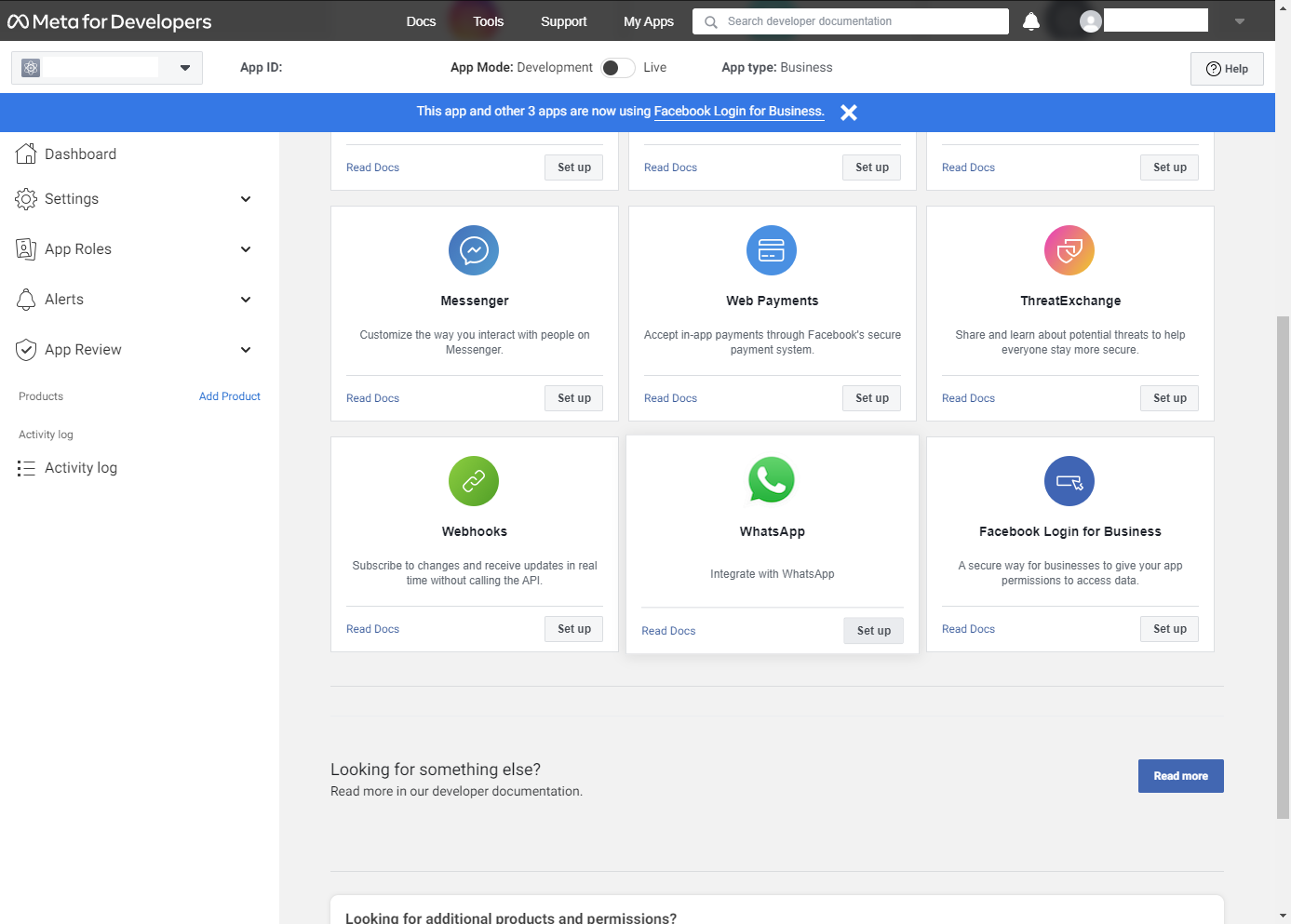Open the app selector dropdown
Screen dimensions: 1291x924
107,68
